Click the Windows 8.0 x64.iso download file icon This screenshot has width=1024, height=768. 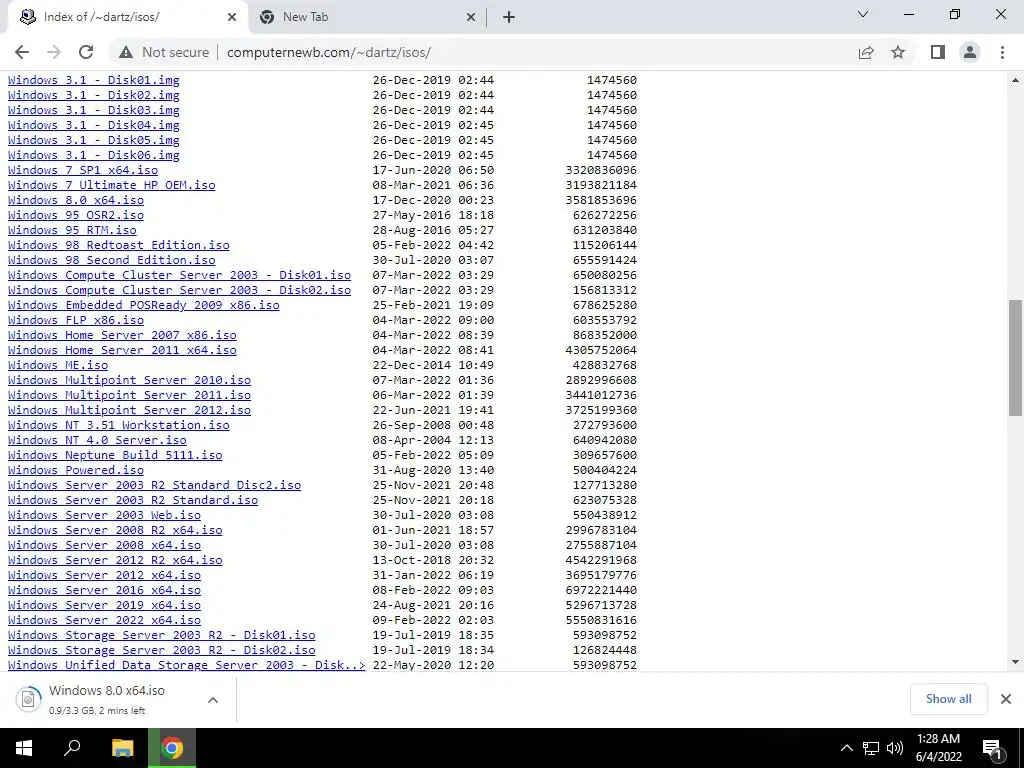tap(28, 699)
